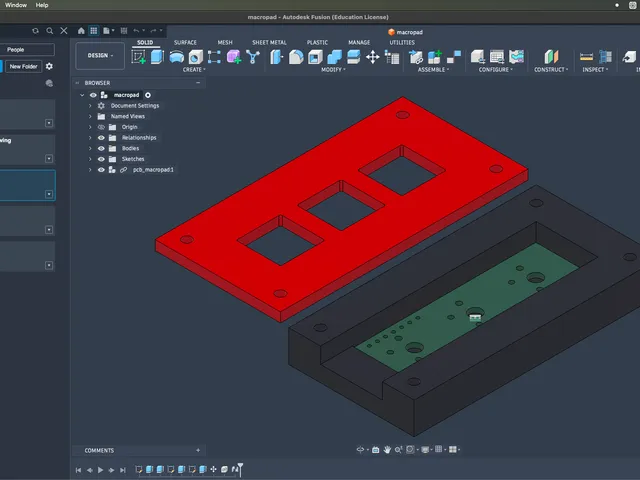The height and width of the screenshot is (480, 640).
Task: Activate macropad component radio button
Action: [x=148, y=95]
